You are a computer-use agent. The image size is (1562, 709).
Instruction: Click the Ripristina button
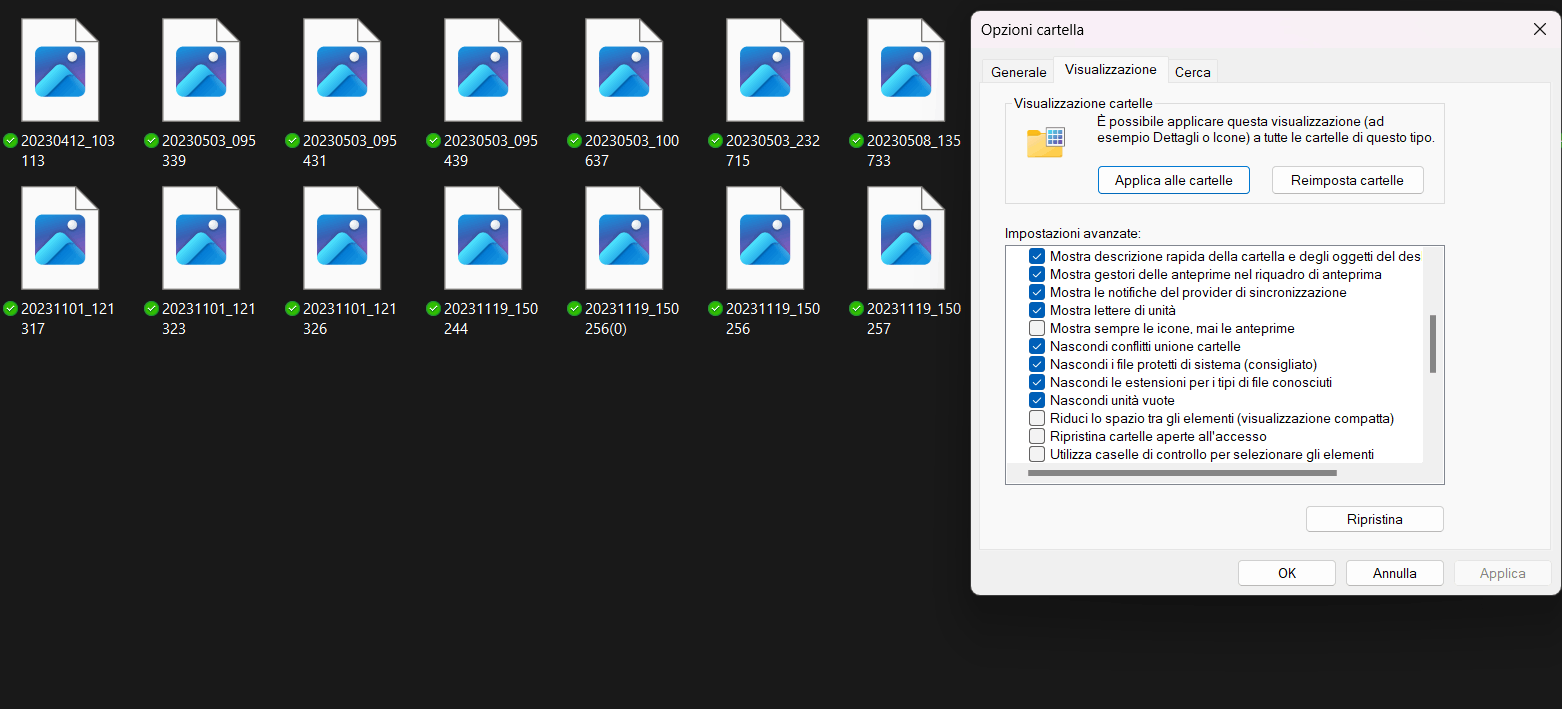coord(1375,519)
